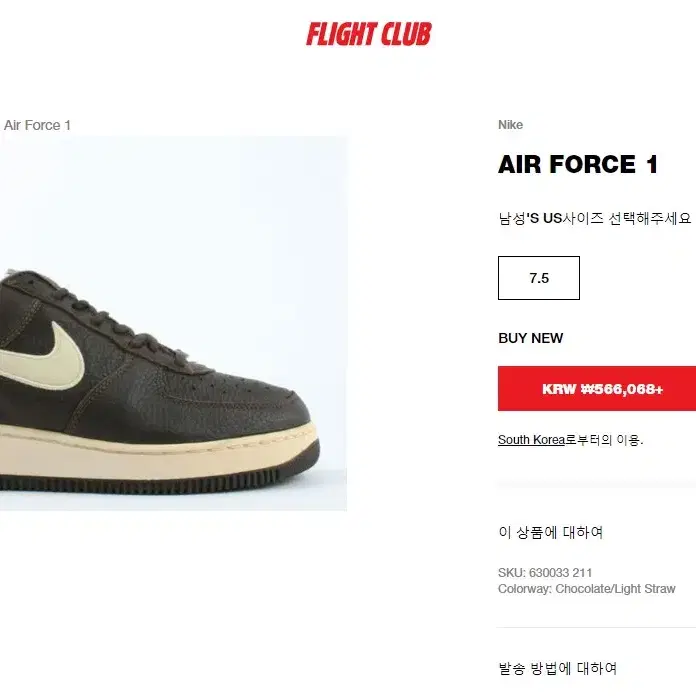Select the BUY NEW heading
696x696 pixels.
point(530,338)
